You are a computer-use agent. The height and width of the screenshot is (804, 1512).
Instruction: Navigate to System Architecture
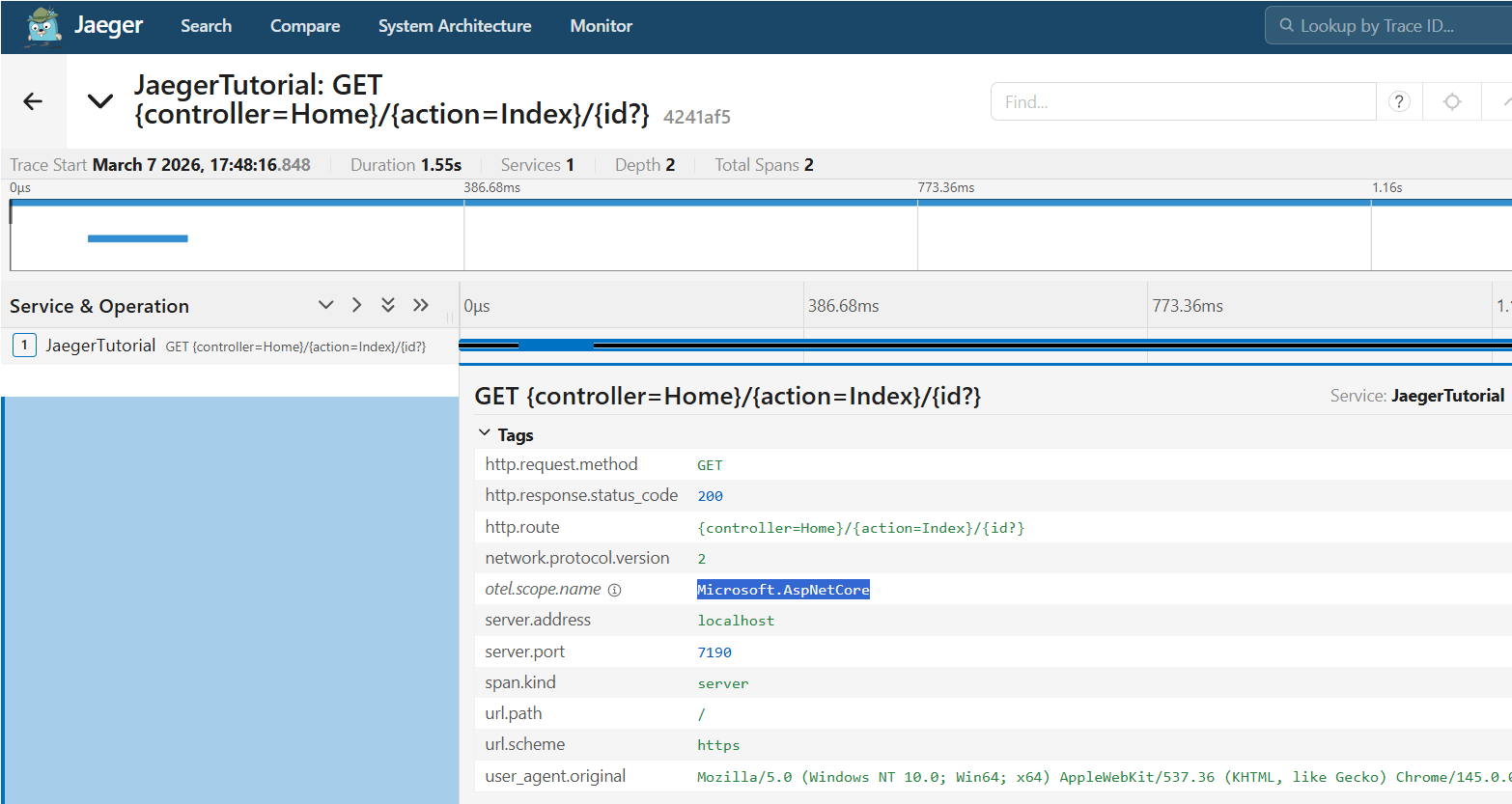pos(454,26)
